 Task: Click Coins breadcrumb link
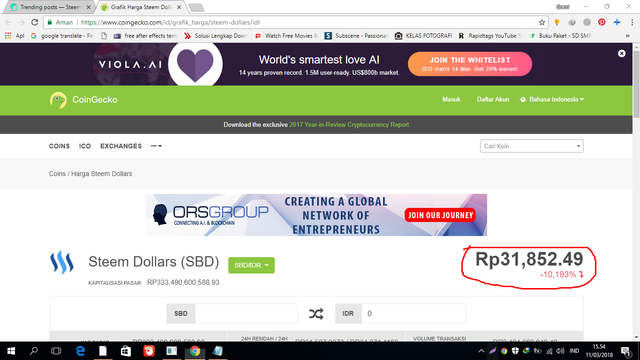pyautogui.click(x=57, y=174)
